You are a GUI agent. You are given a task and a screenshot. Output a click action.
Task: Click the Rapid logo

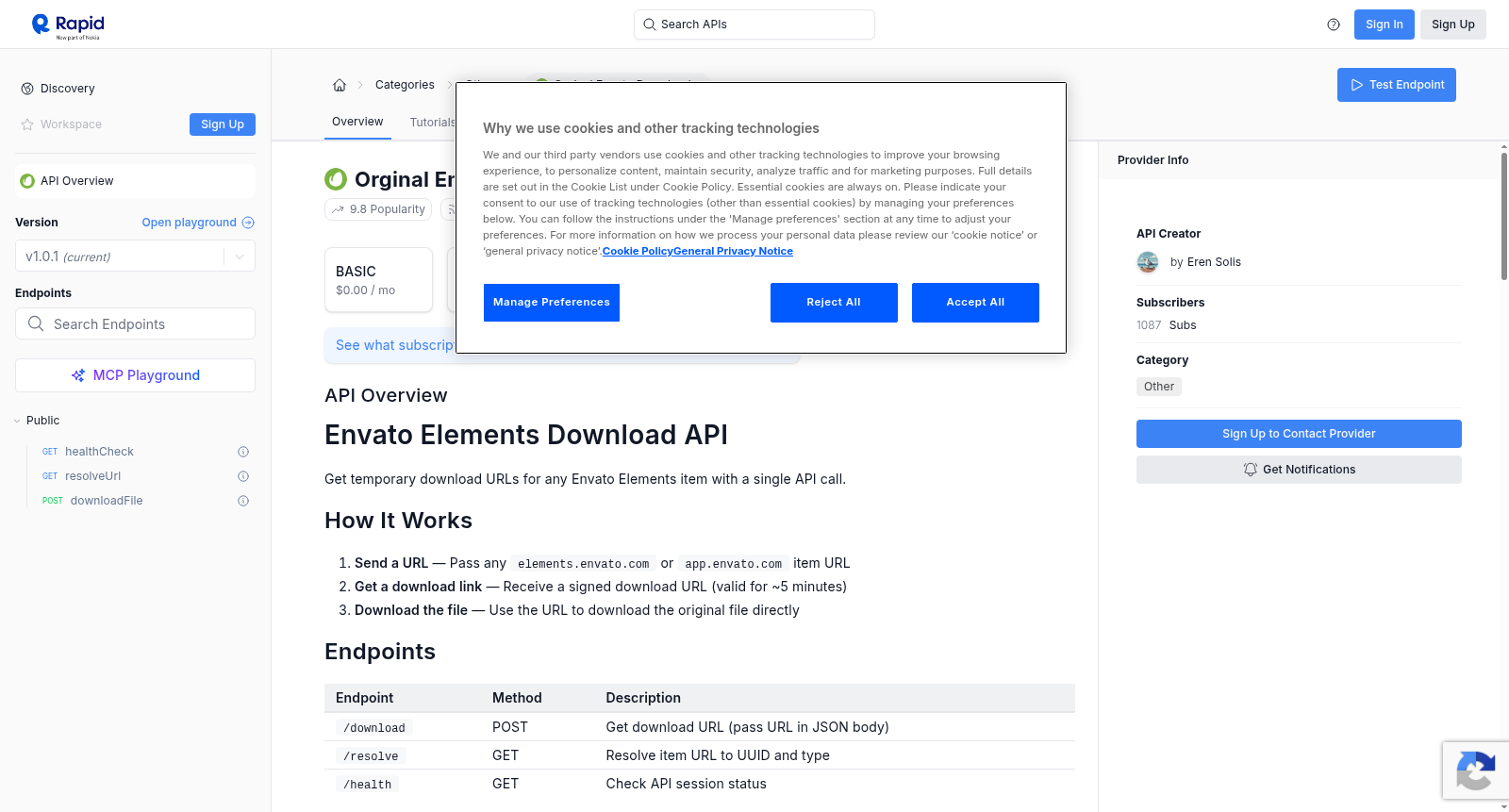coord(68,25)
